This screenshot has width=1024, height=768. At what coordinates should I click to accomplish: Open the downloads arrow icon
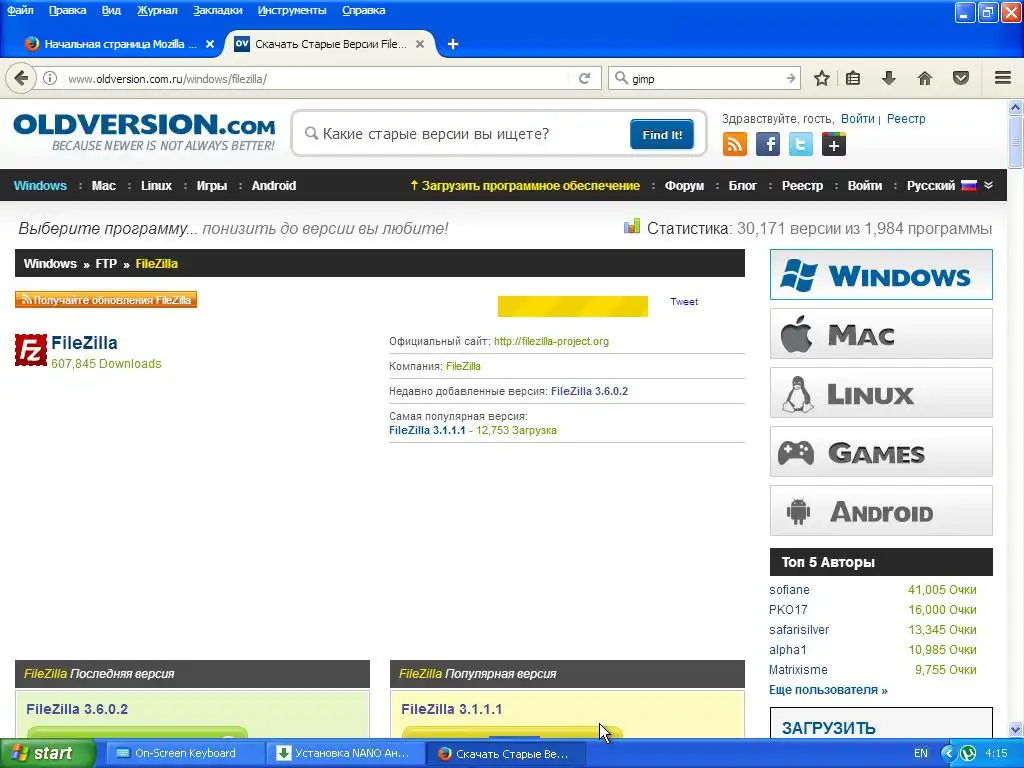pos(888,78)
